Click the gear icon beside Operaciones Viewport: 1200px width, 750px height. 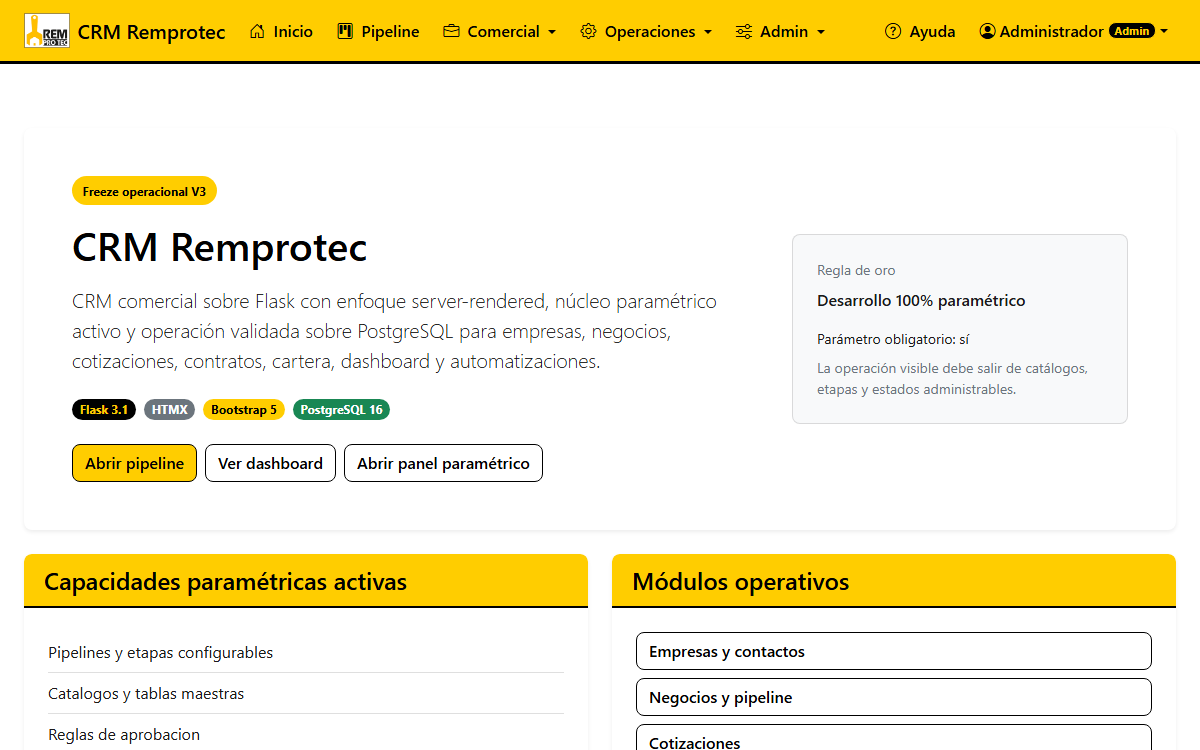(x=588, y=31)
